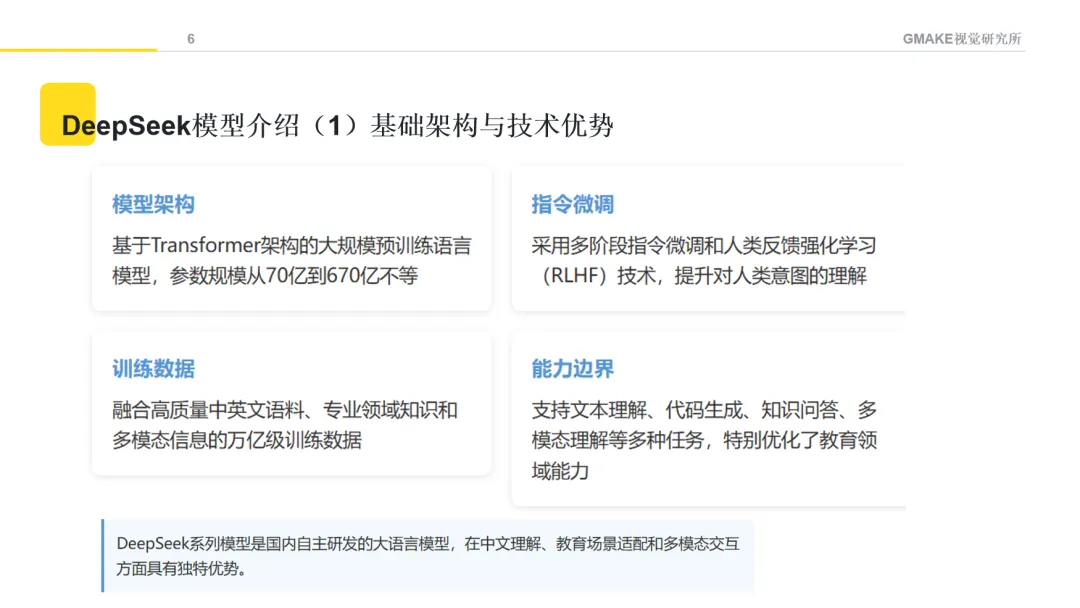Select the '模型架构' card heading

pyautogui.click(x=154, y=204)
